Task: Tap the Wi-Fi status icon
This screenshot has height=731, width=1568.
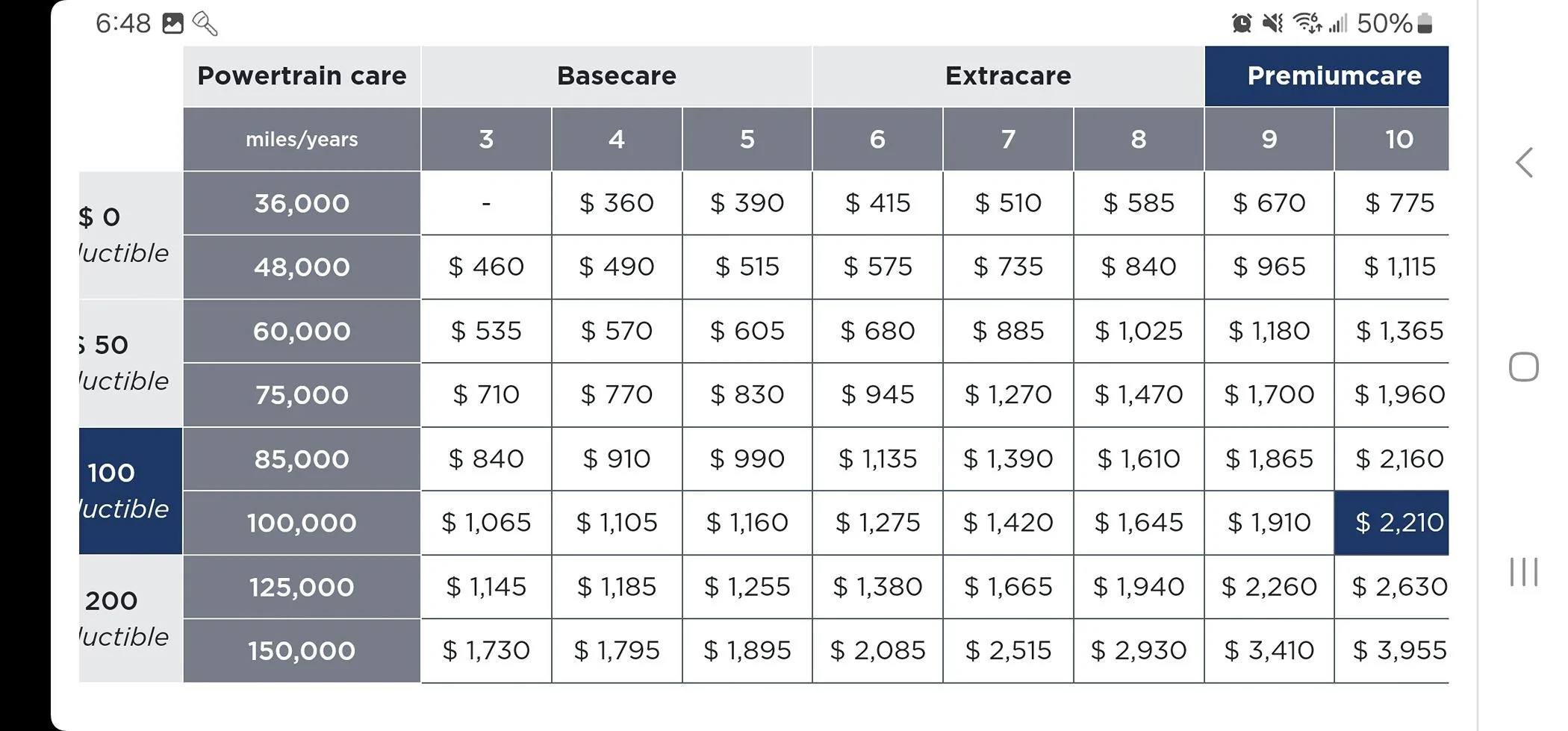Action: tap(1306, 24)
